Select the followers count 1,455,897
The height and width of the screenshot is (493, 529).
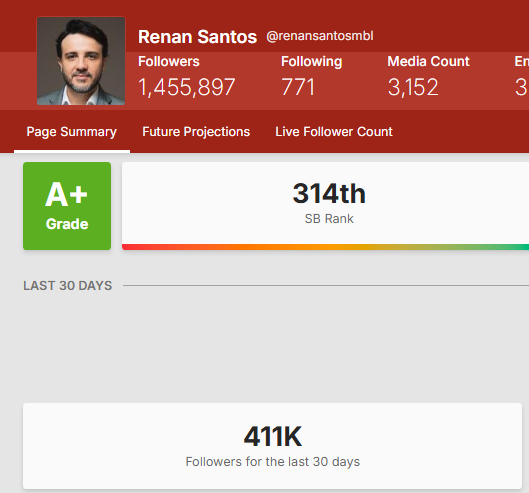click(187, 87)
